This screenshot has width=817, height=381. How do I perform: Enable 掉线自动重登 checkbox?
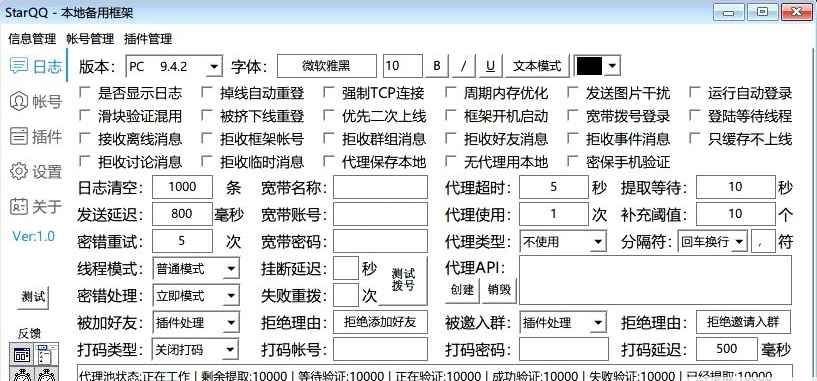[206, 93]
